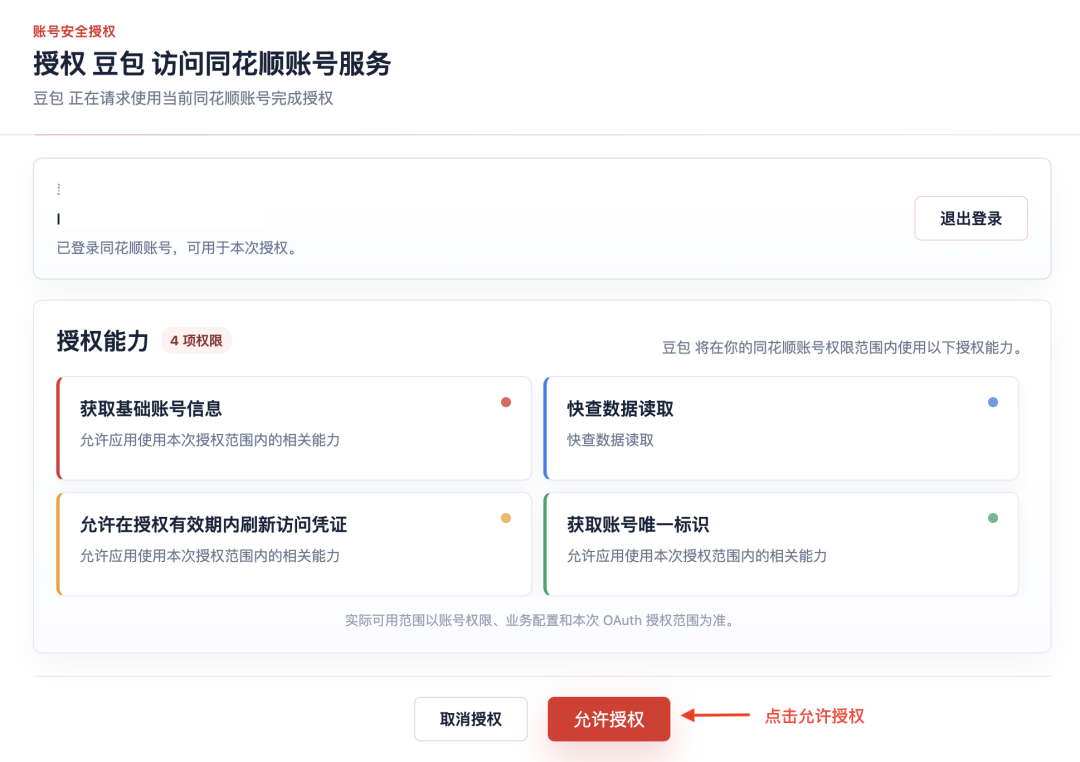Click description under 获取基础账号信息 title
This screenshot has height=762, width=1080.
209,440
